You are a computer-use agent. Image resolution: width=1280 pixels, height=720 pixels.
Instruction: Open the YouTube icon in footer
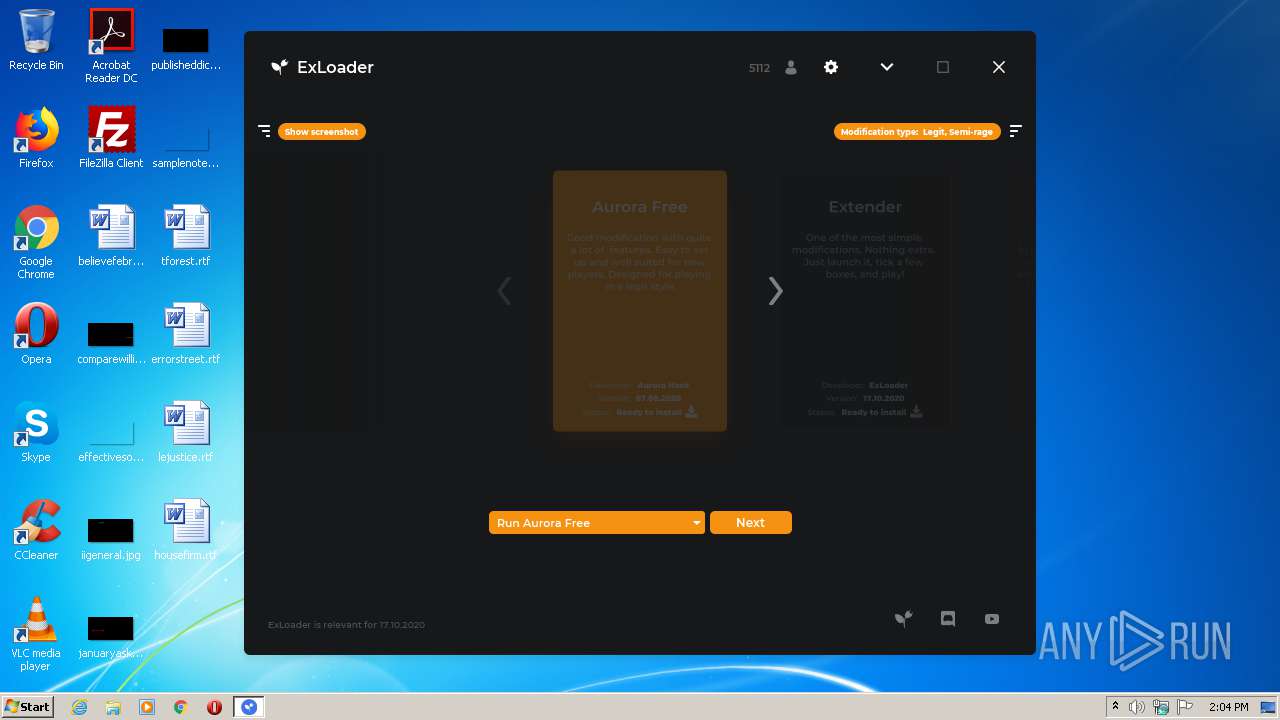pyautogui.click(x=992, y=619)
